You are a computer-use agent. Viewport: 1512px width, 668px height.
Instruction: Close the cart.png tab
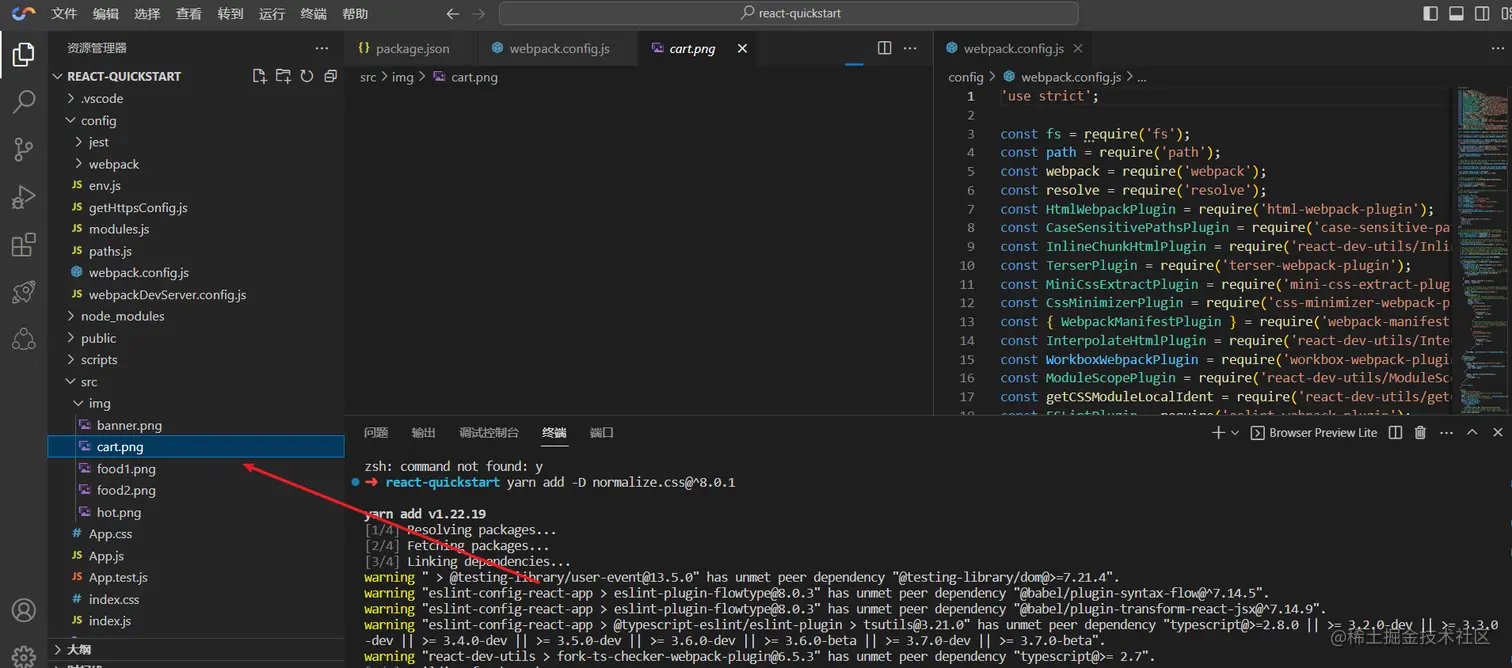(742, 48)
